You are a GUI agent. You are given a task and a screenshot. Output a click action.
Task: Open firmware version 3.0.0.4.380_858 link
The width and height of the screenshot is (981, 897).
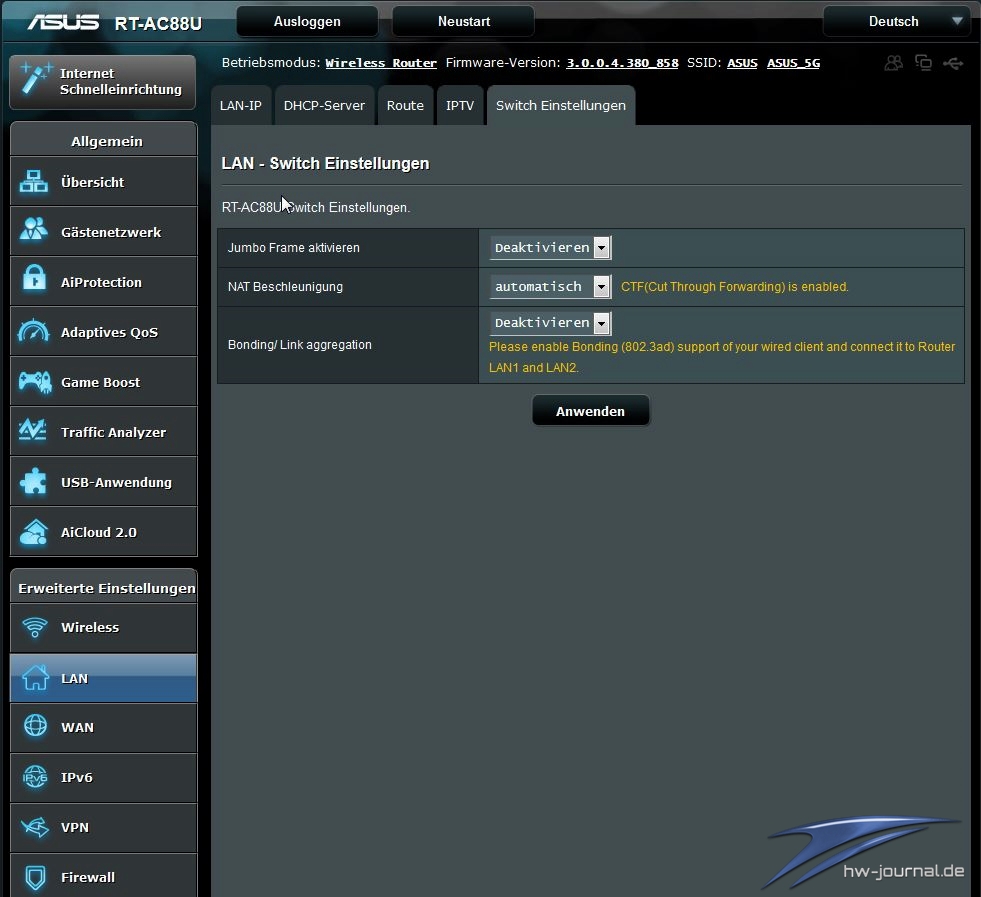pos(623,63)
